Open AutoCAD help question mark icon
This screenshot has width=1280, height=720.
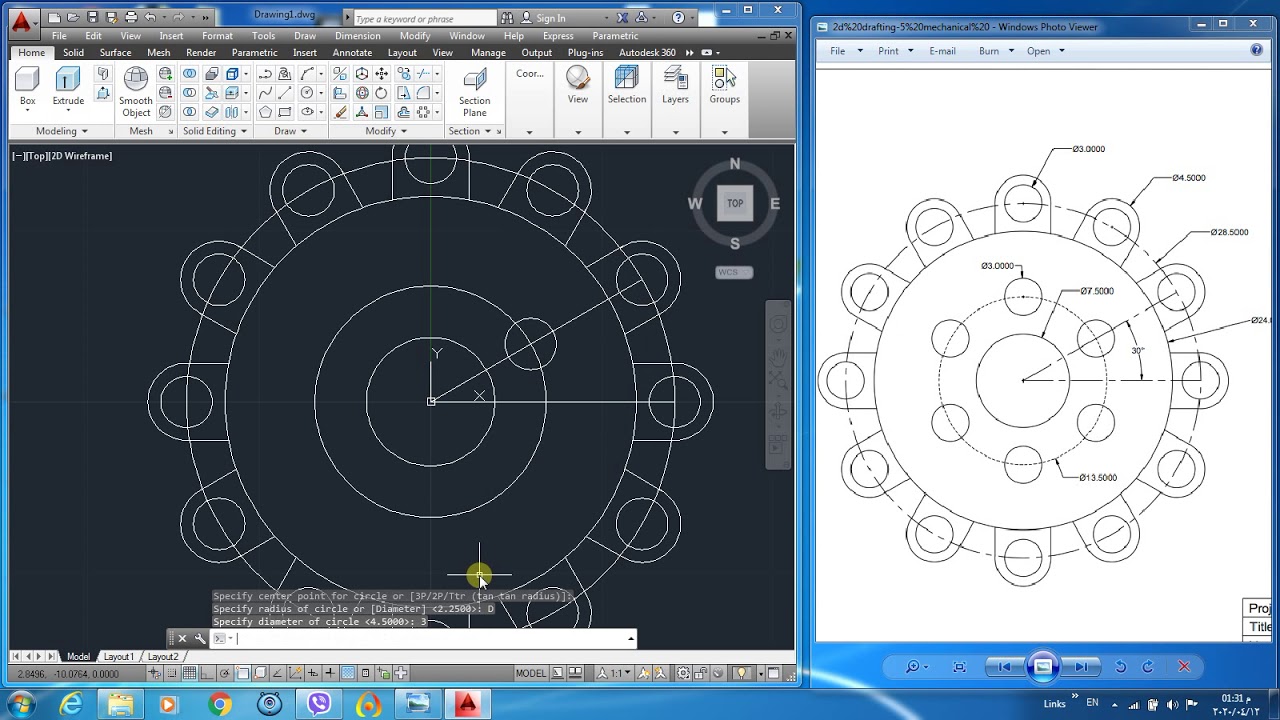click(x=679, y=18)
